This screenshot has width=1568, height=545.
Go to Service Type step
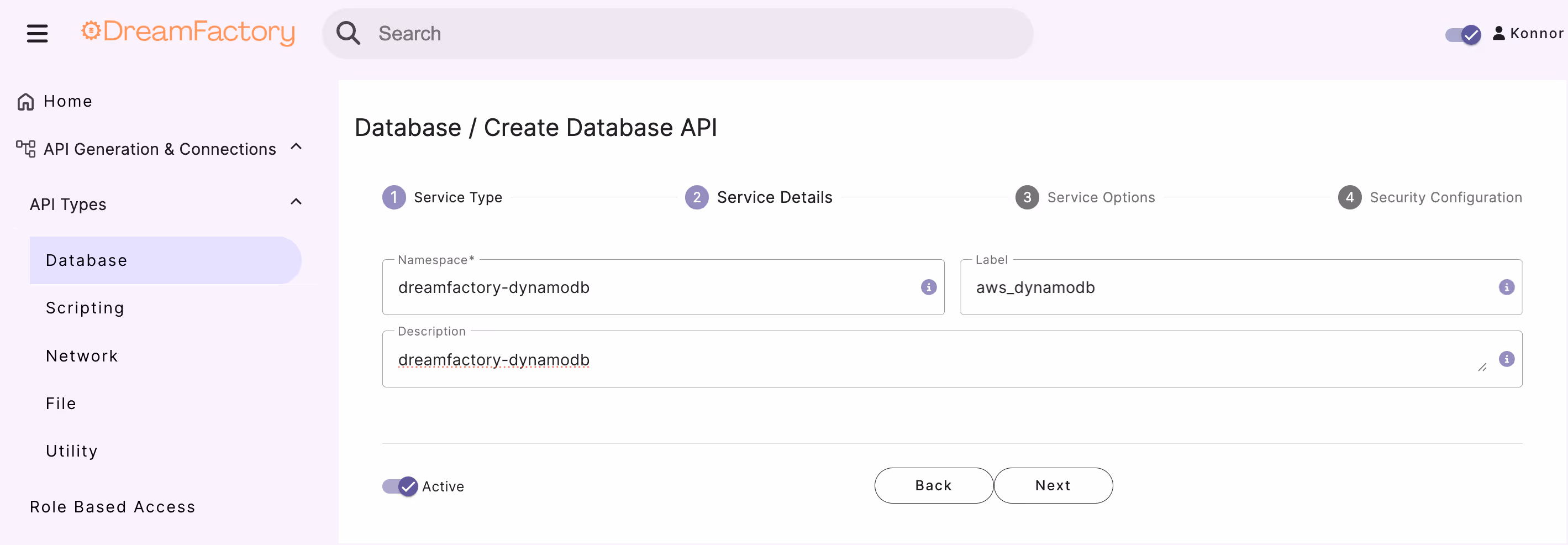(x=457, y=197)
